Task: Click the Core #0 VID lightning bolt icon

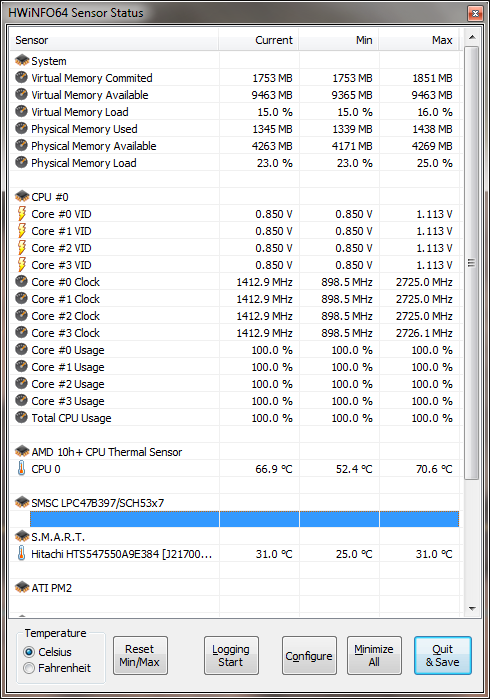Action: (21, 214)
